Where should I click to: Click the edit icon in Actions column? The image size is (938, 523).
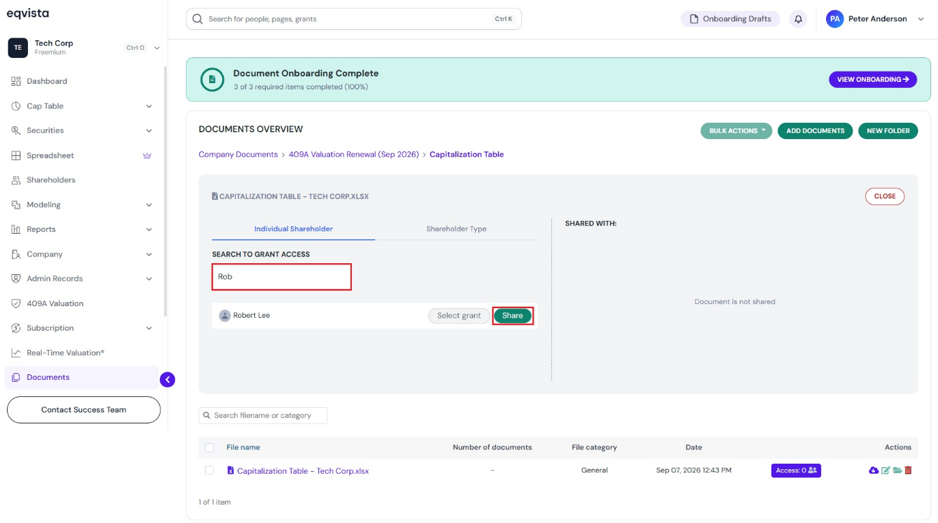[886, 470]
